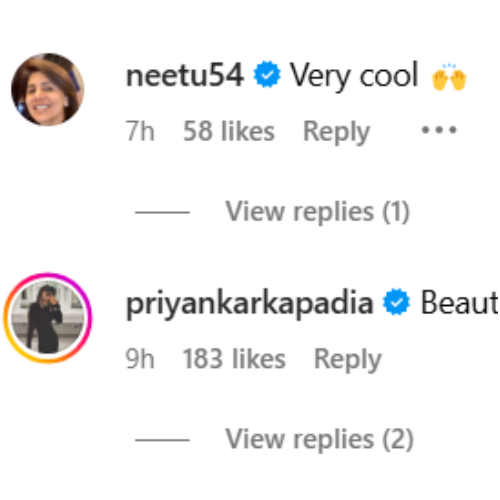Reply to neetu54's comment
This screenshot has height=500, width=500.
tap(337, 132)
